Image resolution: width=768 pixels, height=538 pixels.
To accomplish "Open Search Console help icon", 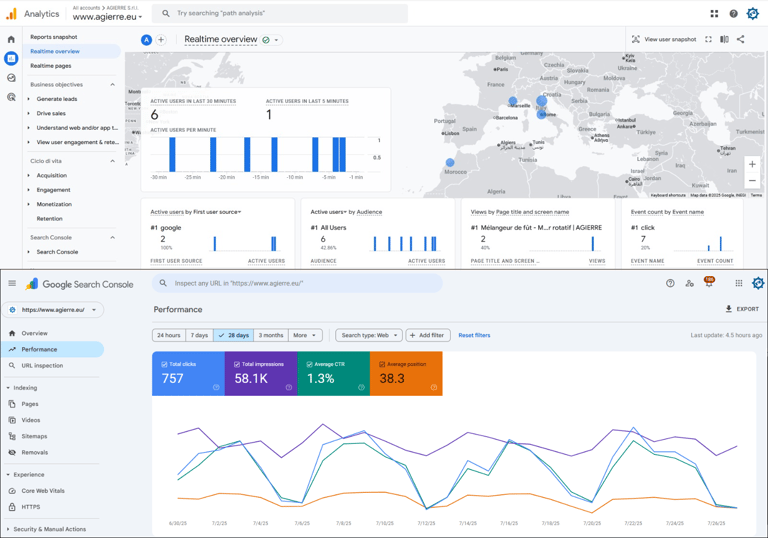I will (670, 283).
